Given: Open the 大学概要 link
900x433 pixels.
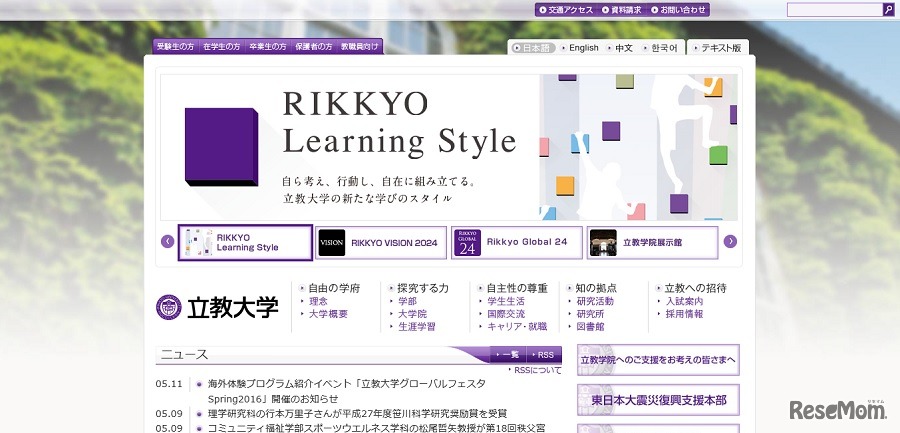Looking at the screenshot, I should click(328, 314).
